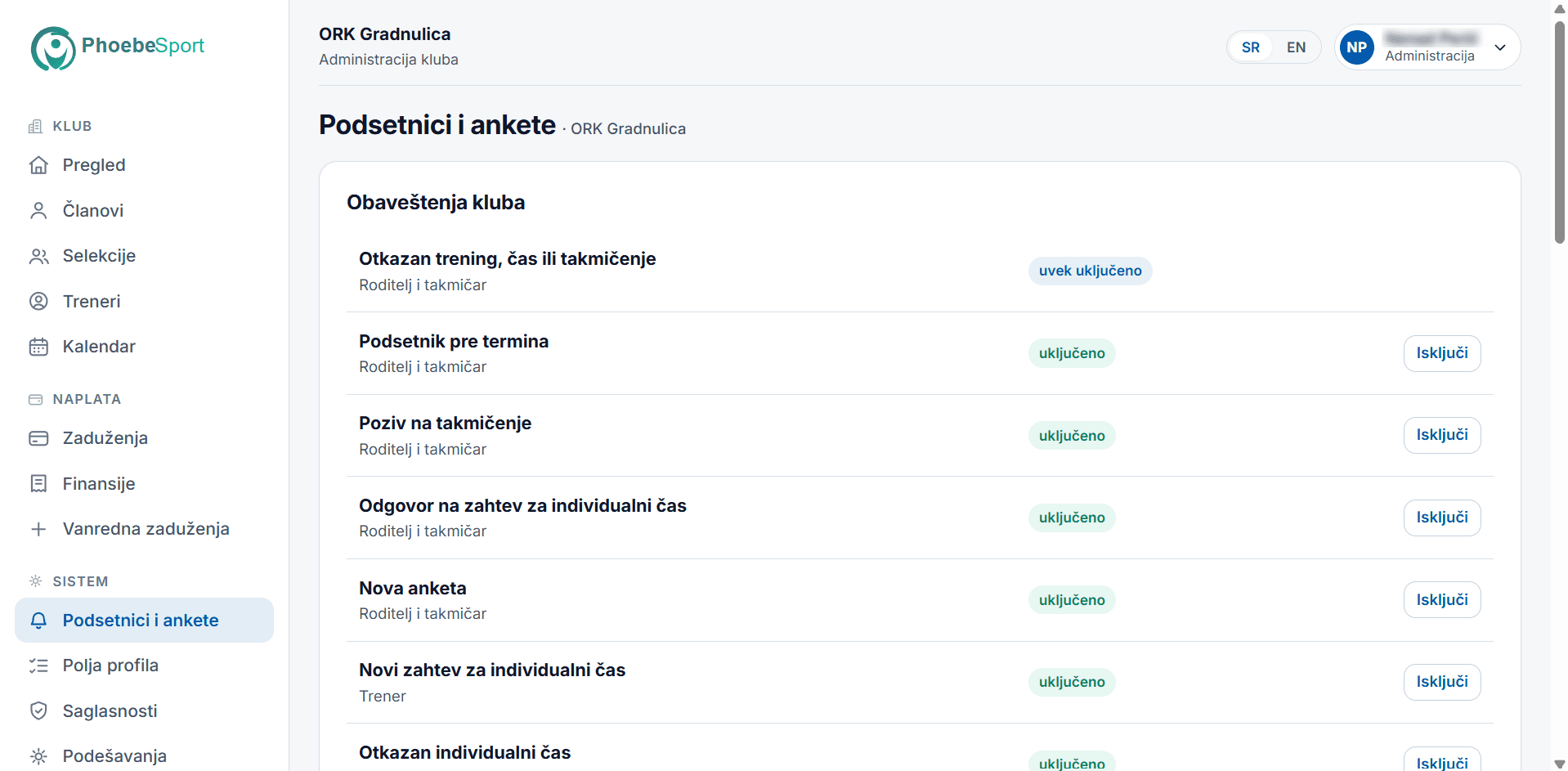Click the Članovi person icon
Screen dimensions: 1568x771
coord(38,211)
